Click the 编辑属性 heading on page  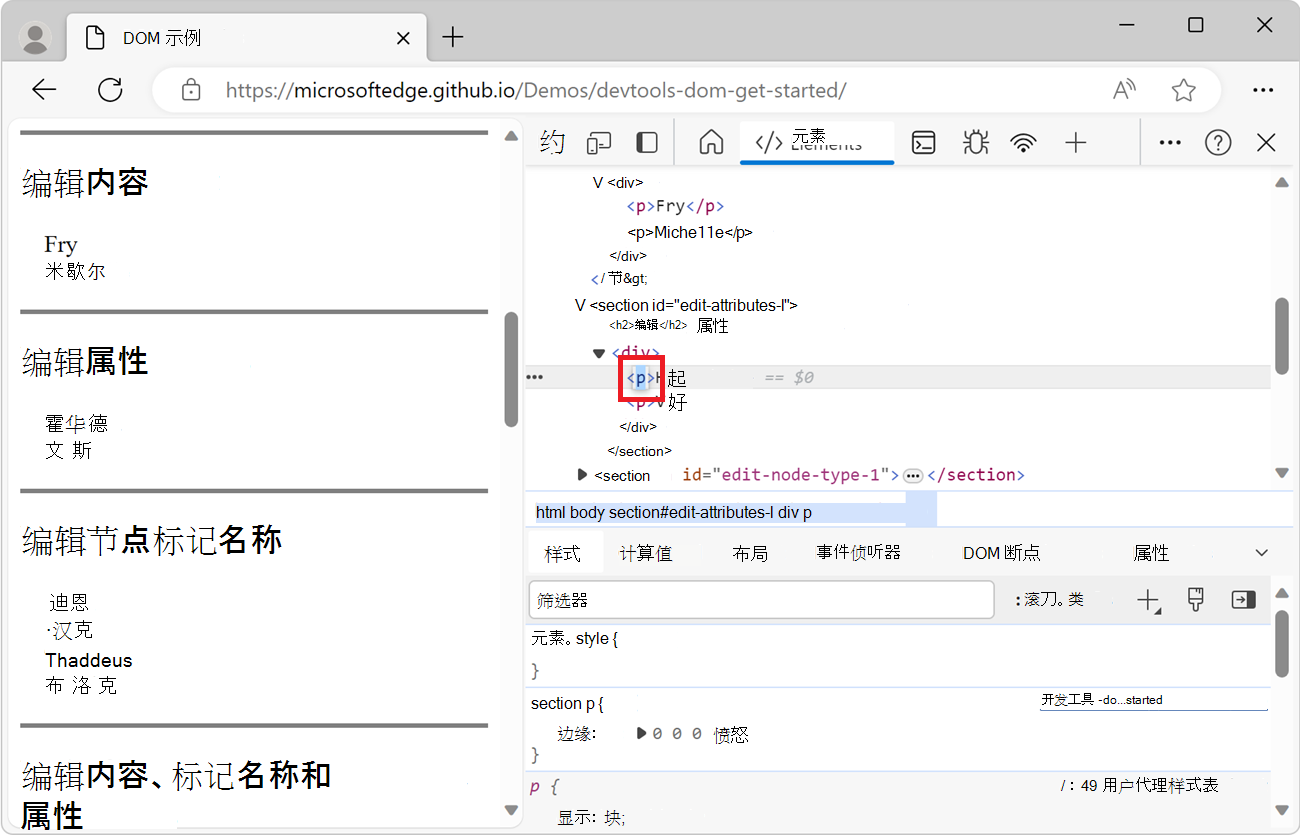[85, 361]
